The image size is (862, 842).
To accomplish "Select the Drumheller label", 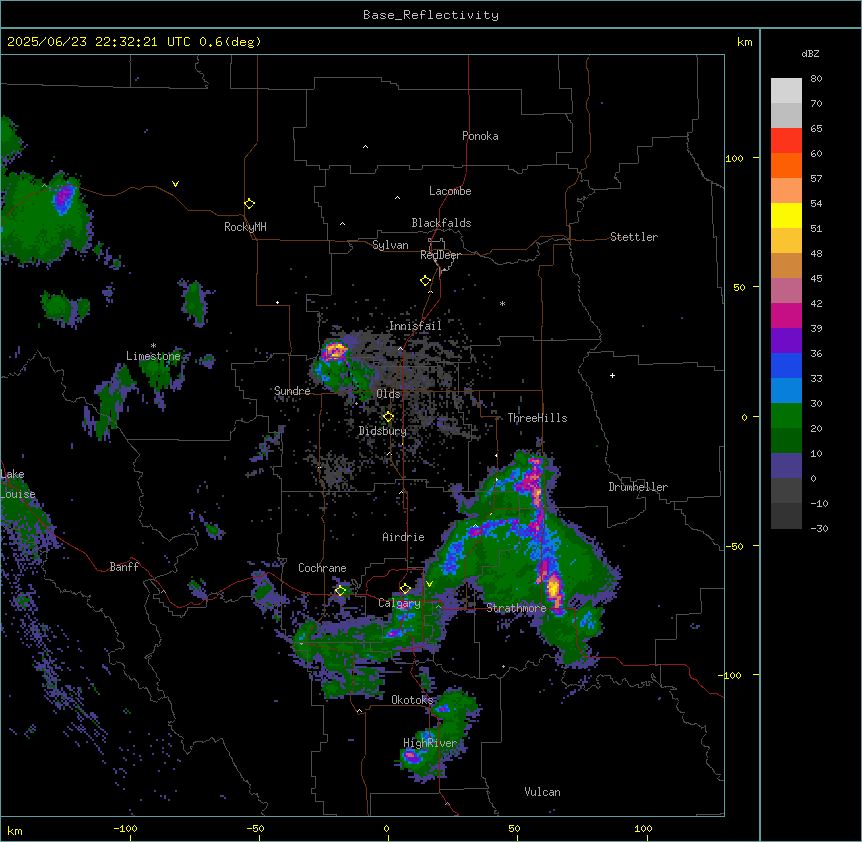I will tap(638, 487).
